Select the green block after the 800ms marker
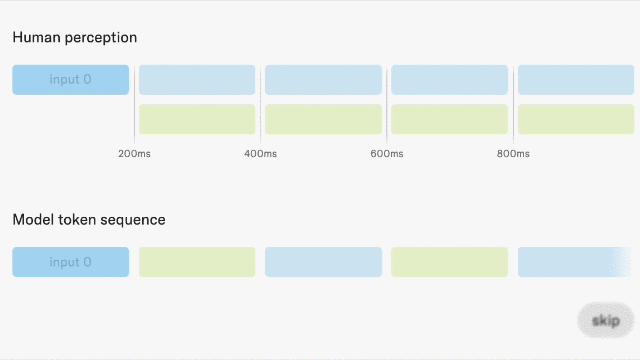This screenshot has width=640, height=360. 576,119
